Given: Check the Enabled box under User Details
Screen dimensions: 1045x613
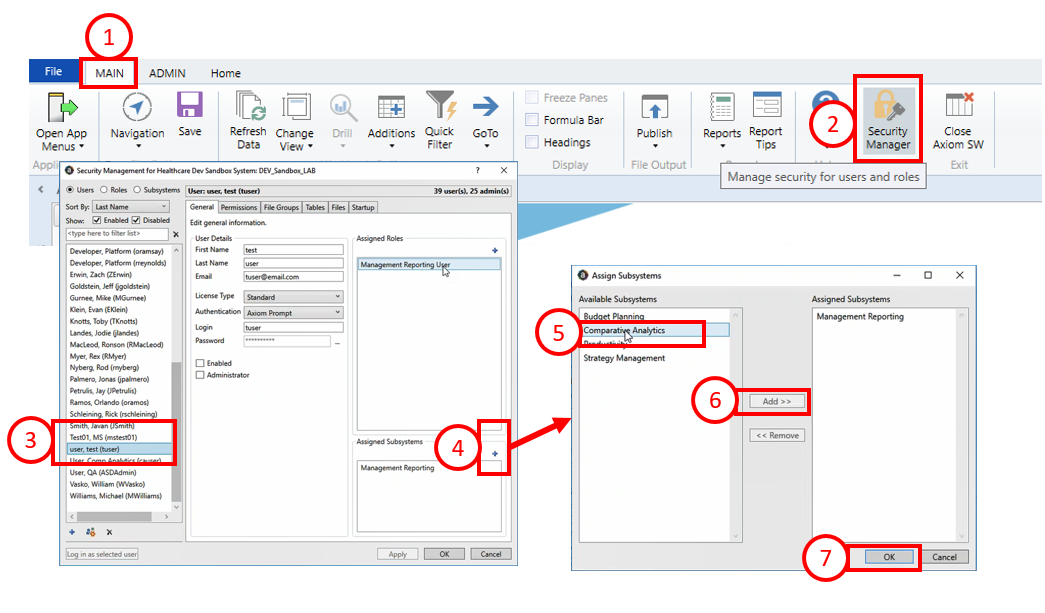Looking at the screenshot, I should 200,363.
